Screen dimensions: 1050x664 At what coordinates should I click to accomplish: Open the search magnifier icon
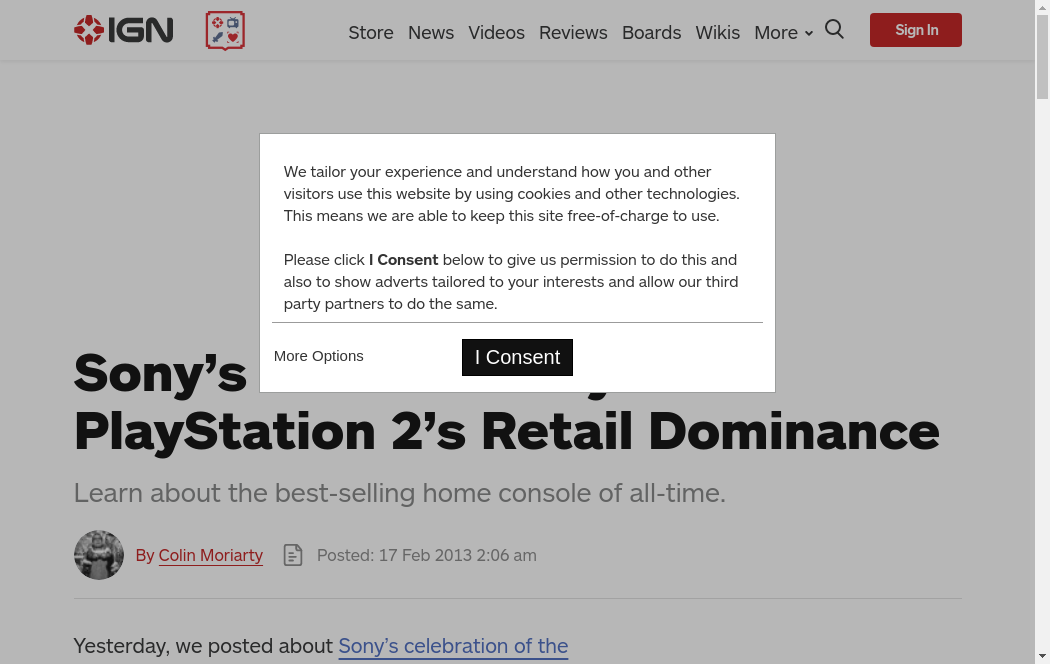click(834, 30)
